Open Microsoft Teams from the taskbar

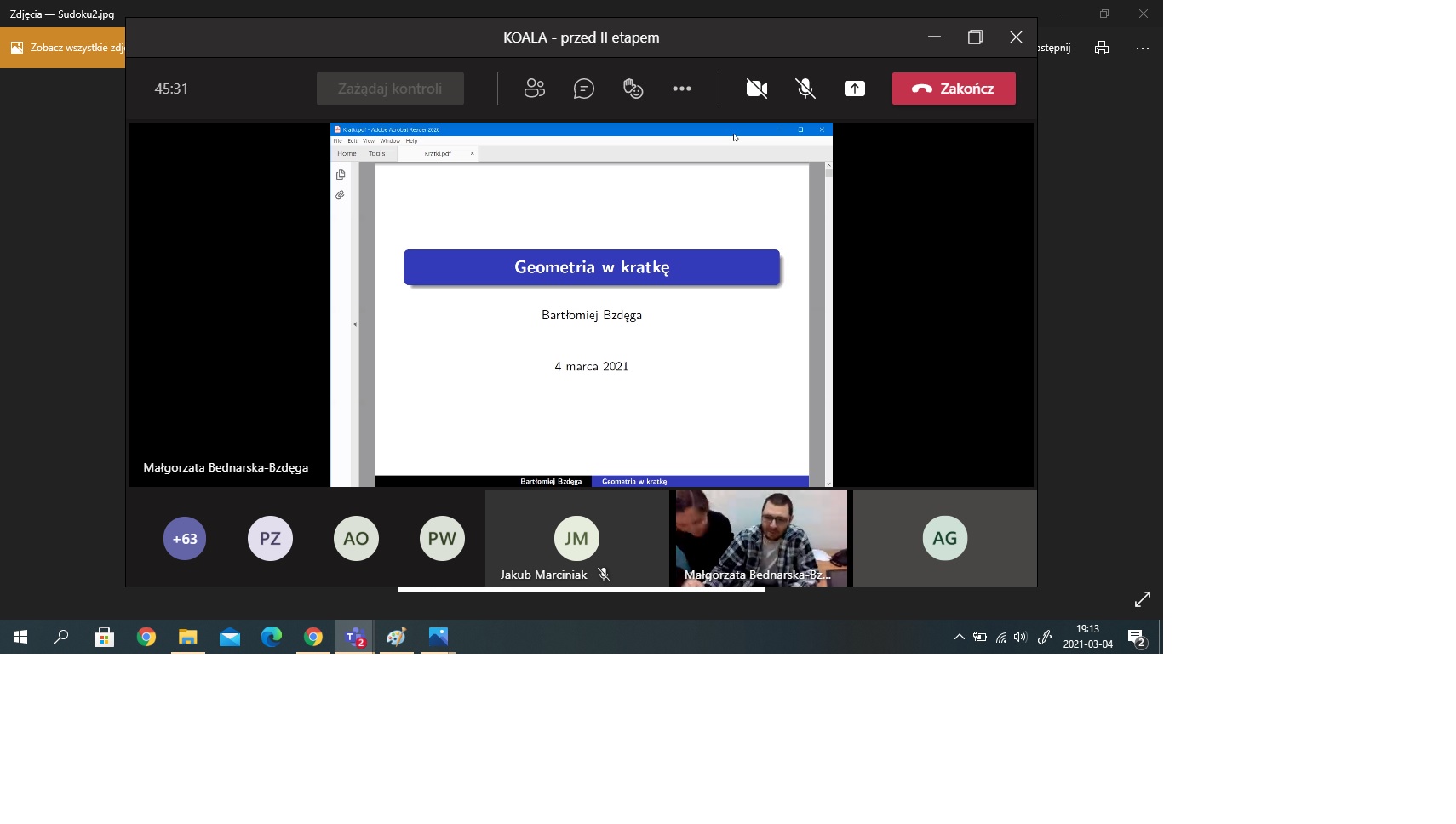(355, 637)
